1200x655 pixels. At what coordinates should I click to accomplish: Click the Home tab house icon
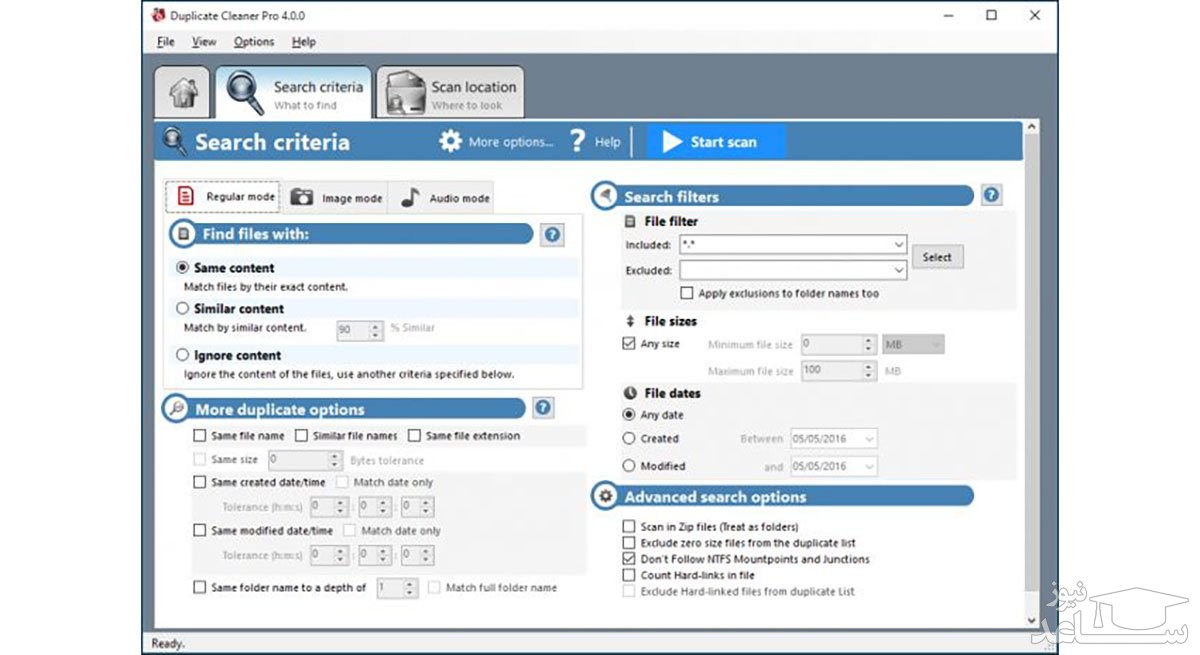pos(183,93)
